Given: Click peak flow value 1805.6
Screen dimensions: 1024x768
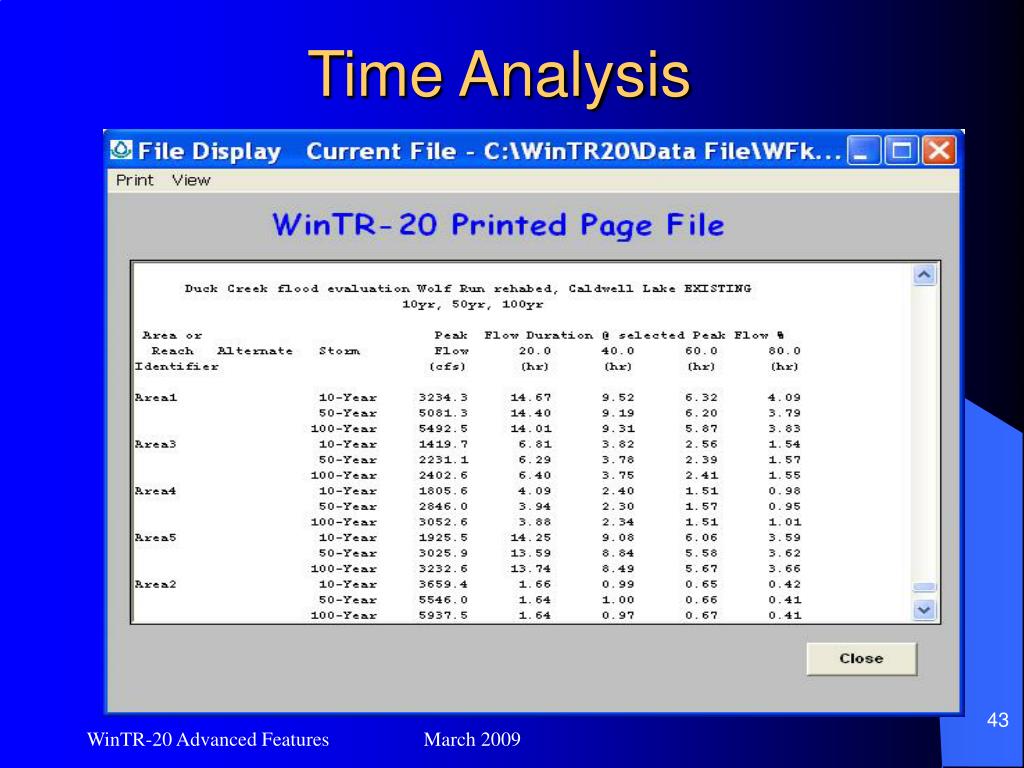Looking at the screenshot, I should tap(443, 491).
